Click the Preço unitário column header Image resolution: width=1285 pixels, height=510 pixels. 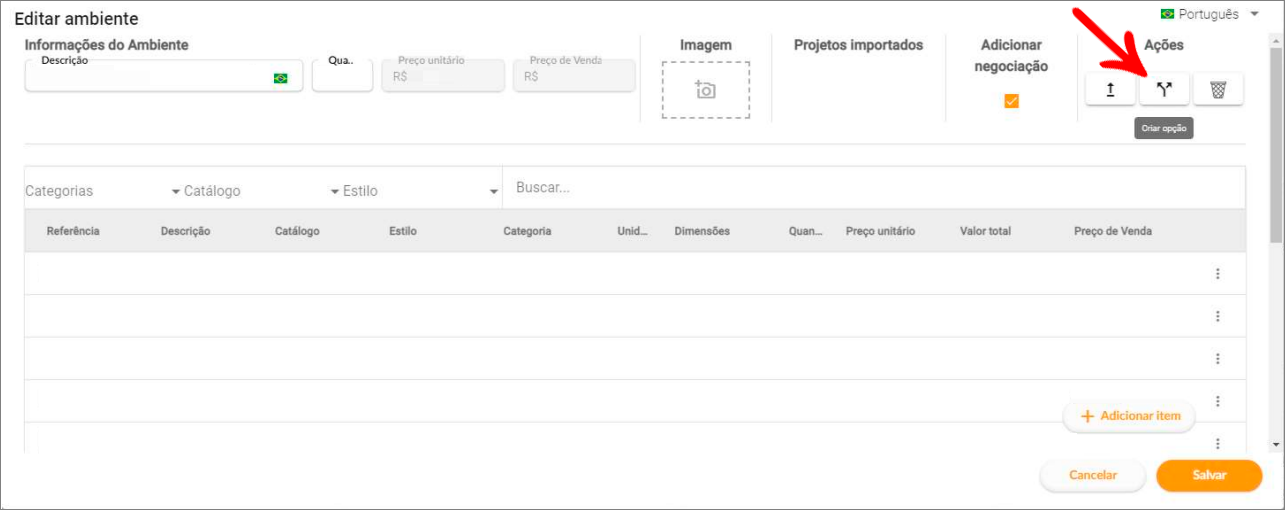click(880, 231)
